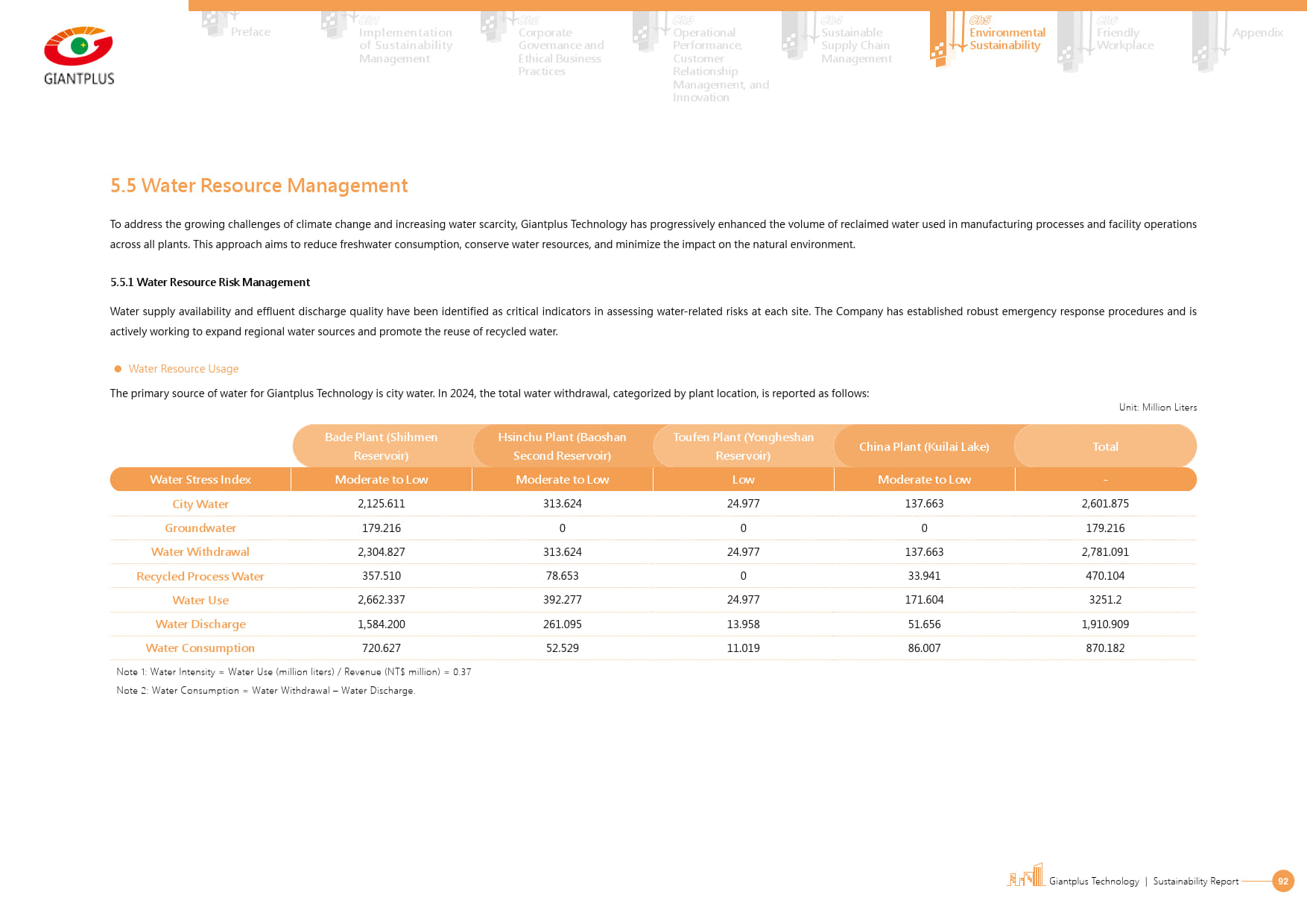
Task: Go to Corporate Governance and Ethical Business Practices
Action: click(560, 52)
